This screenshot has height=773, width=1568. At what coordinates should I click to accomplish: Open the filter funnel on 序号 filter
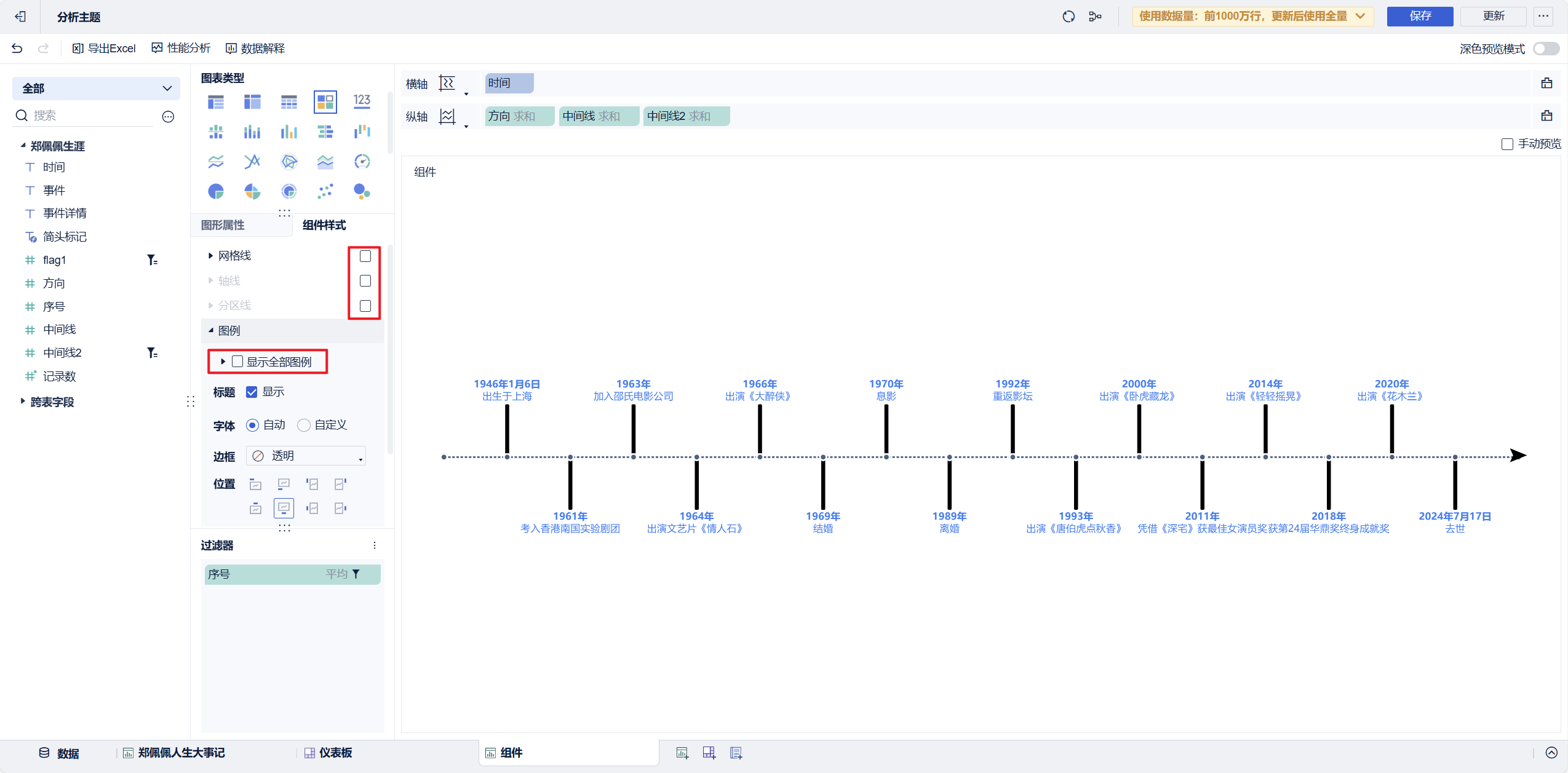pos(356,574)
